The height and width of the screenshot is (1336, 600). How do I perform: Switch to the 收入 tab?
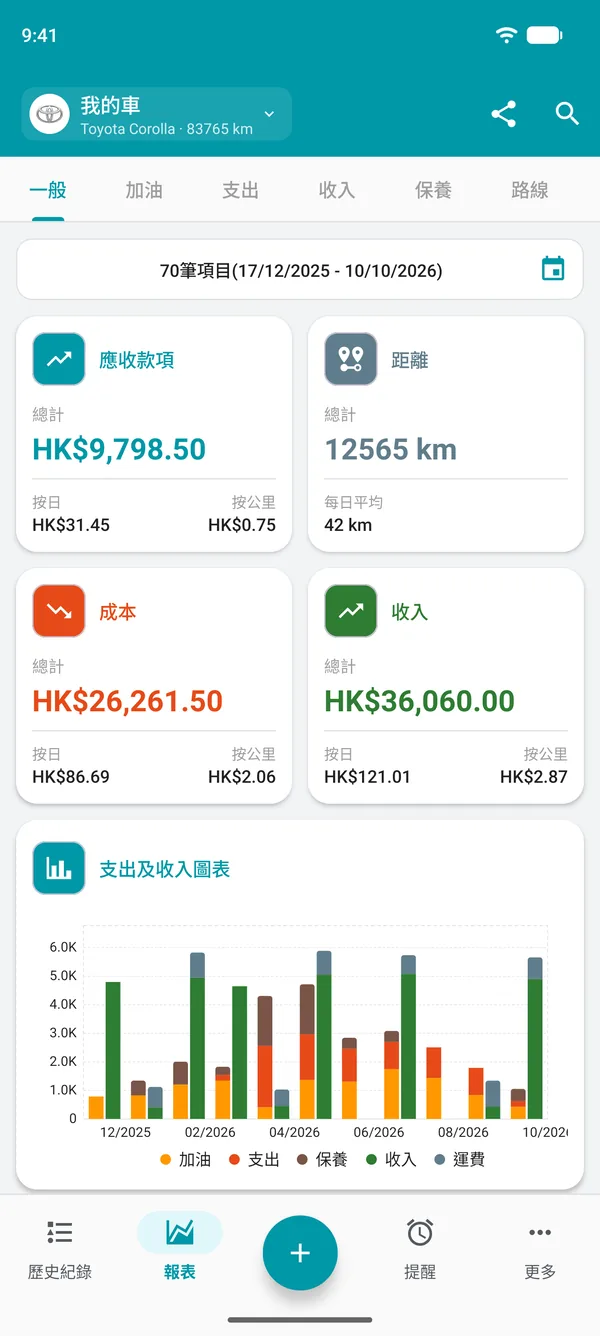337,190
